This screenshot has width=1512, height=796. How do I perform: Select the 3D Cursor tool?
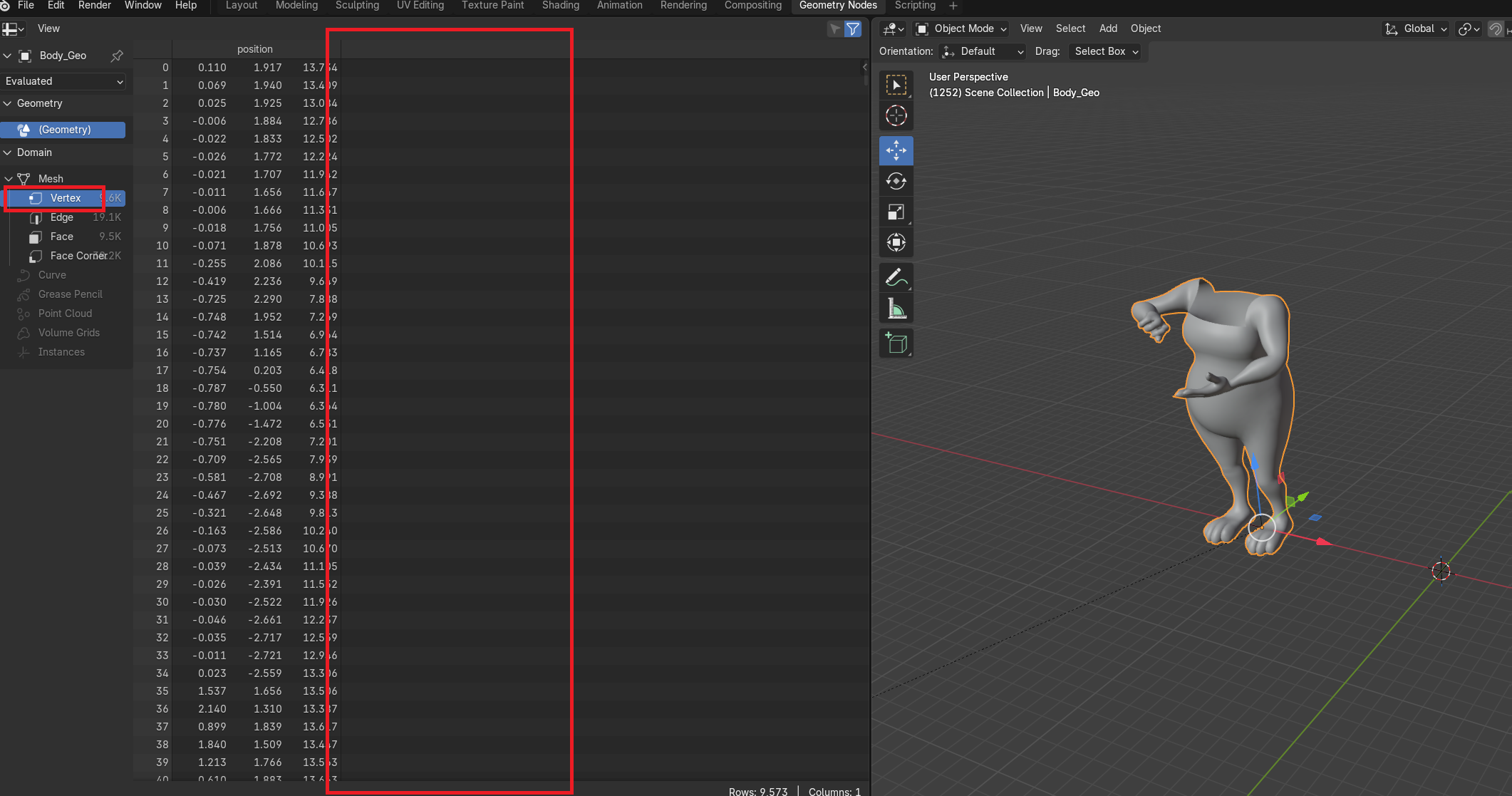pos(896,115)
